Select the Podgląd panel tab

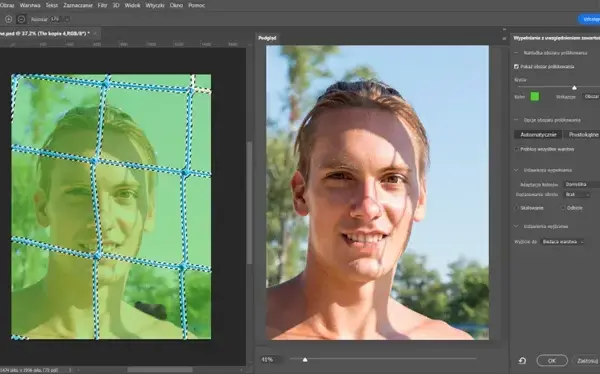point(267,38)
